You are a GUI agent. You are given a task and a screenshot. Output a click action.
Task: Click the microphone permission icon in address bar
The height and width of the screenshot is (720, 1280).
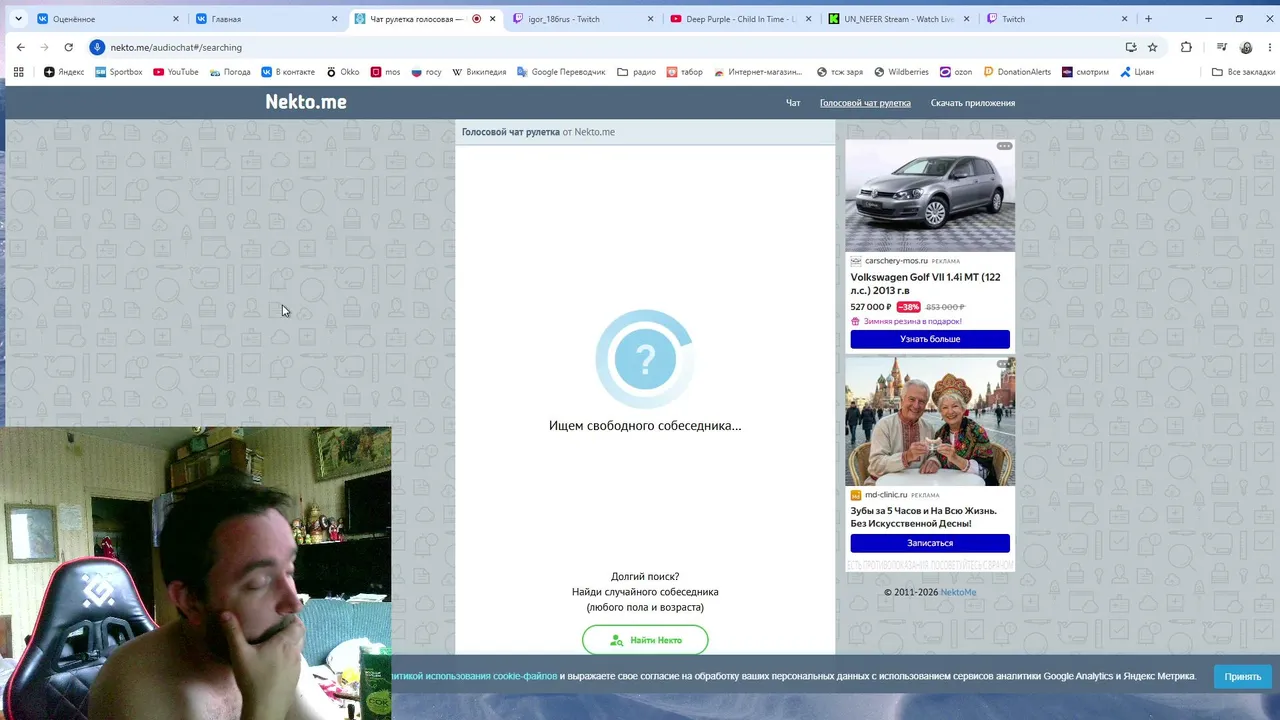97,47
